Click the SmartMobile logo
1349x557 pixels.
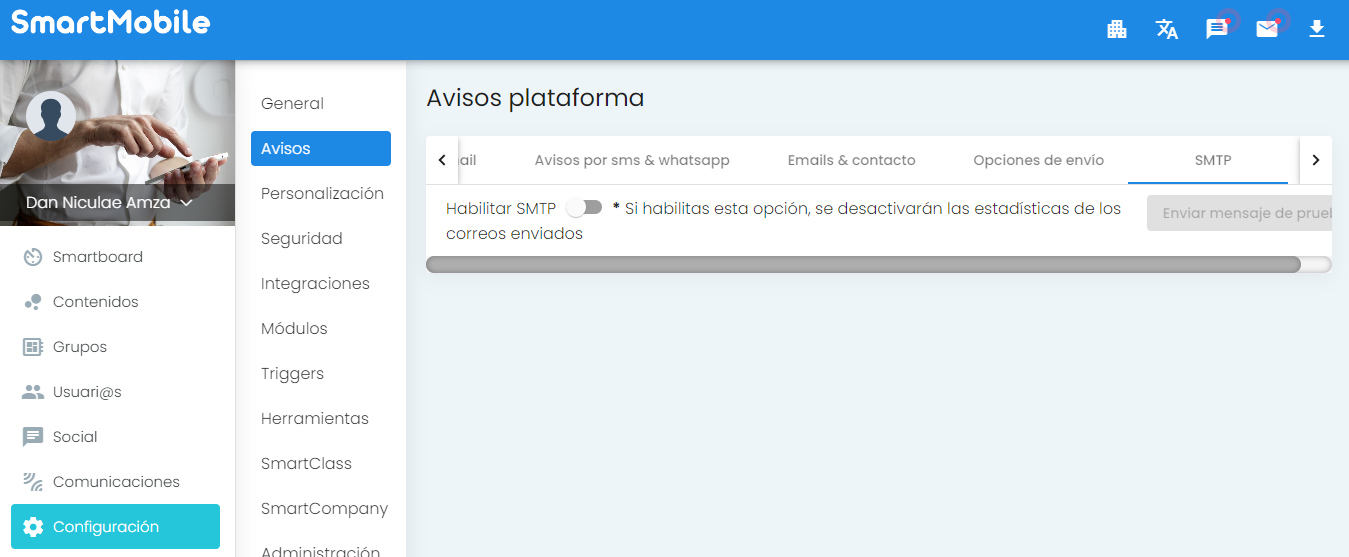coord(111,23)
